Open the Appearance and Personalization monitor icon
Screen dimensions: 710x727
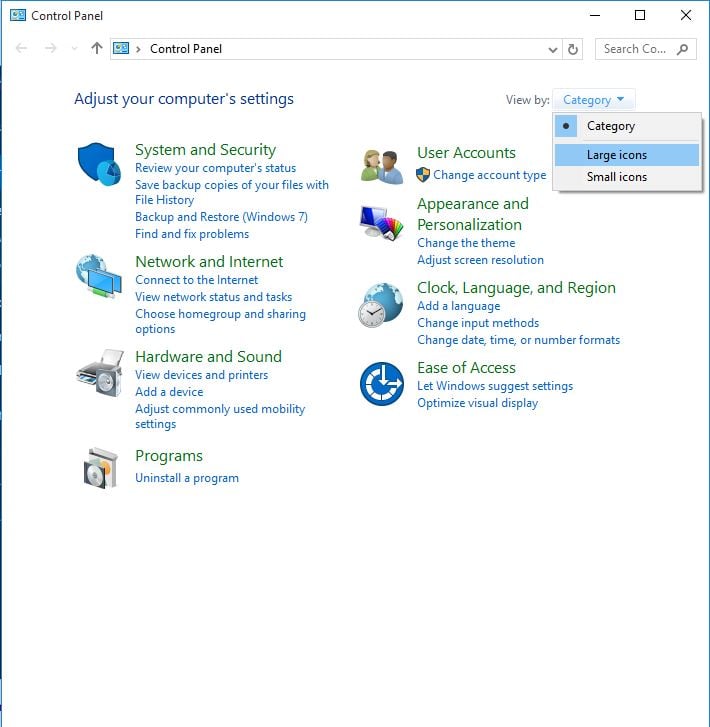tap(382, 223)
